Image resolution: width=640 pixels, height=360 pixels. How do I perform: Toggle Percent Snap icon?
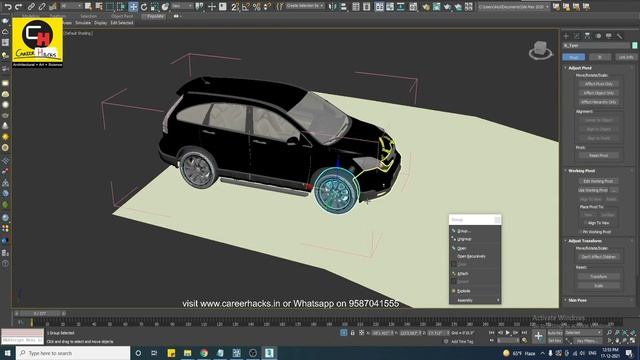pyautogui.click(x=256, y=7)
